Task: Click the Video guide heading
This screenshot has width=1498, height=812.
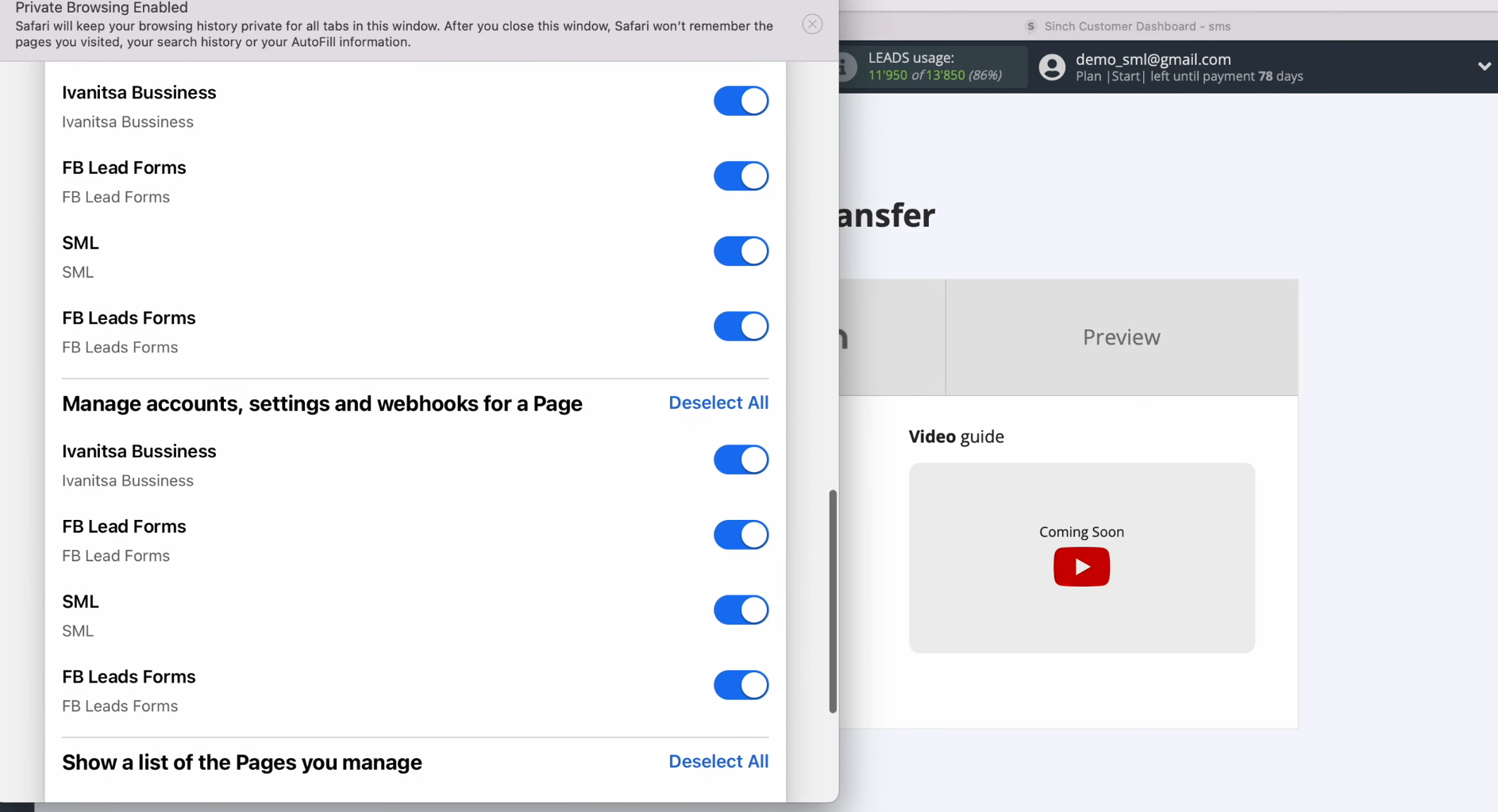Action: 956,437
